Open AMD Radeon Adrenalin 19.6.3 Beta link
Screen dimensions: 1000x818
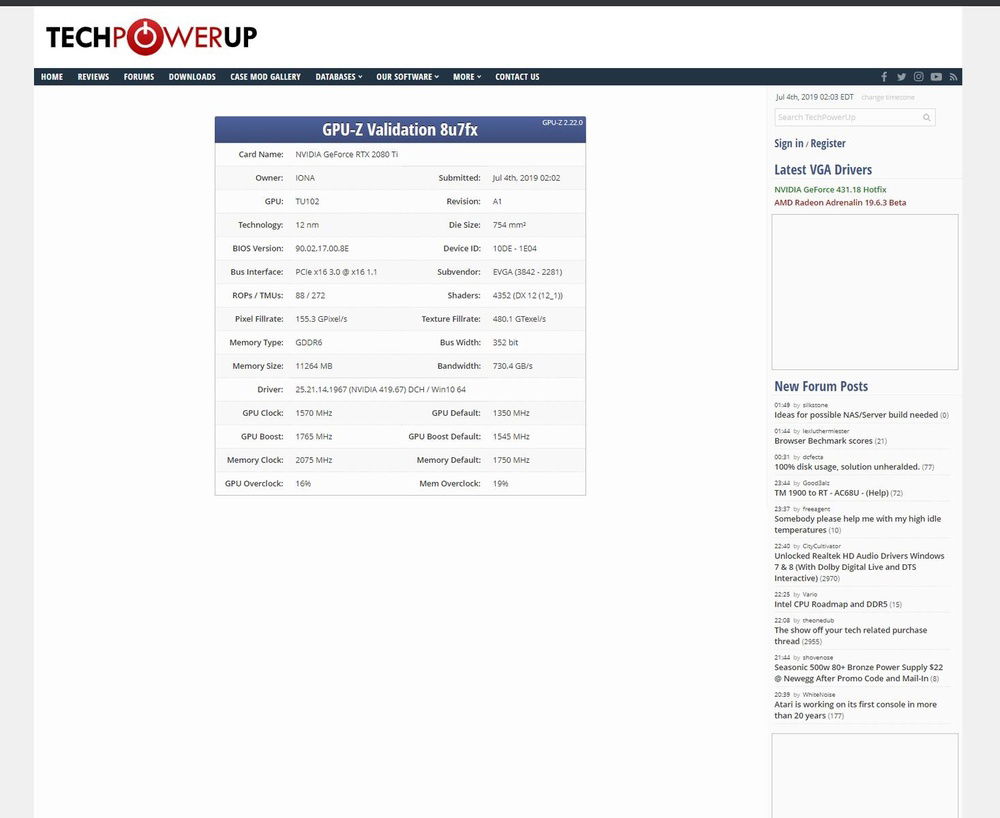[840, 203]
